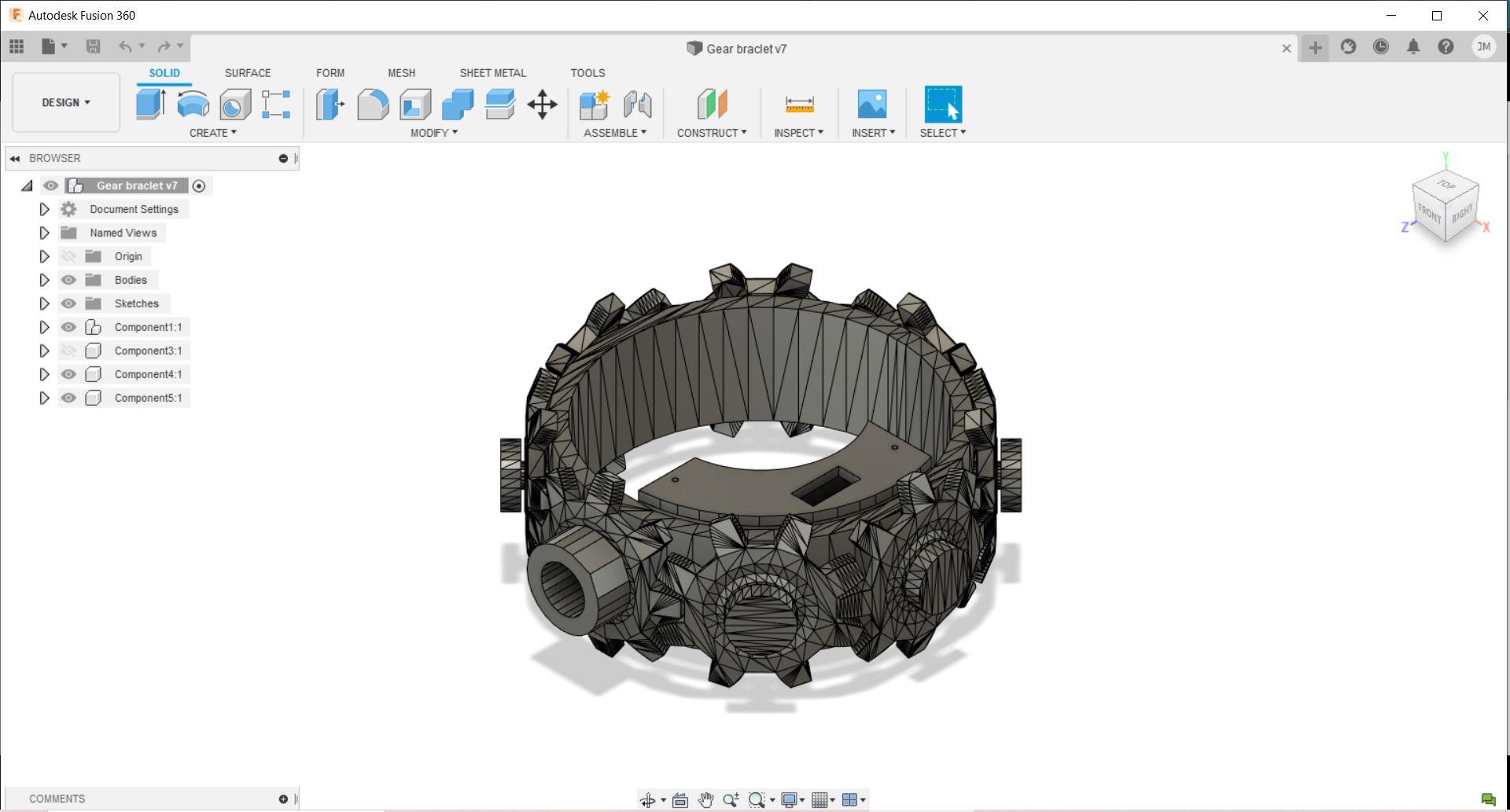1510x812 pixels.
Task: Switch to the MESH tab
Action: (x=401, y=73)
